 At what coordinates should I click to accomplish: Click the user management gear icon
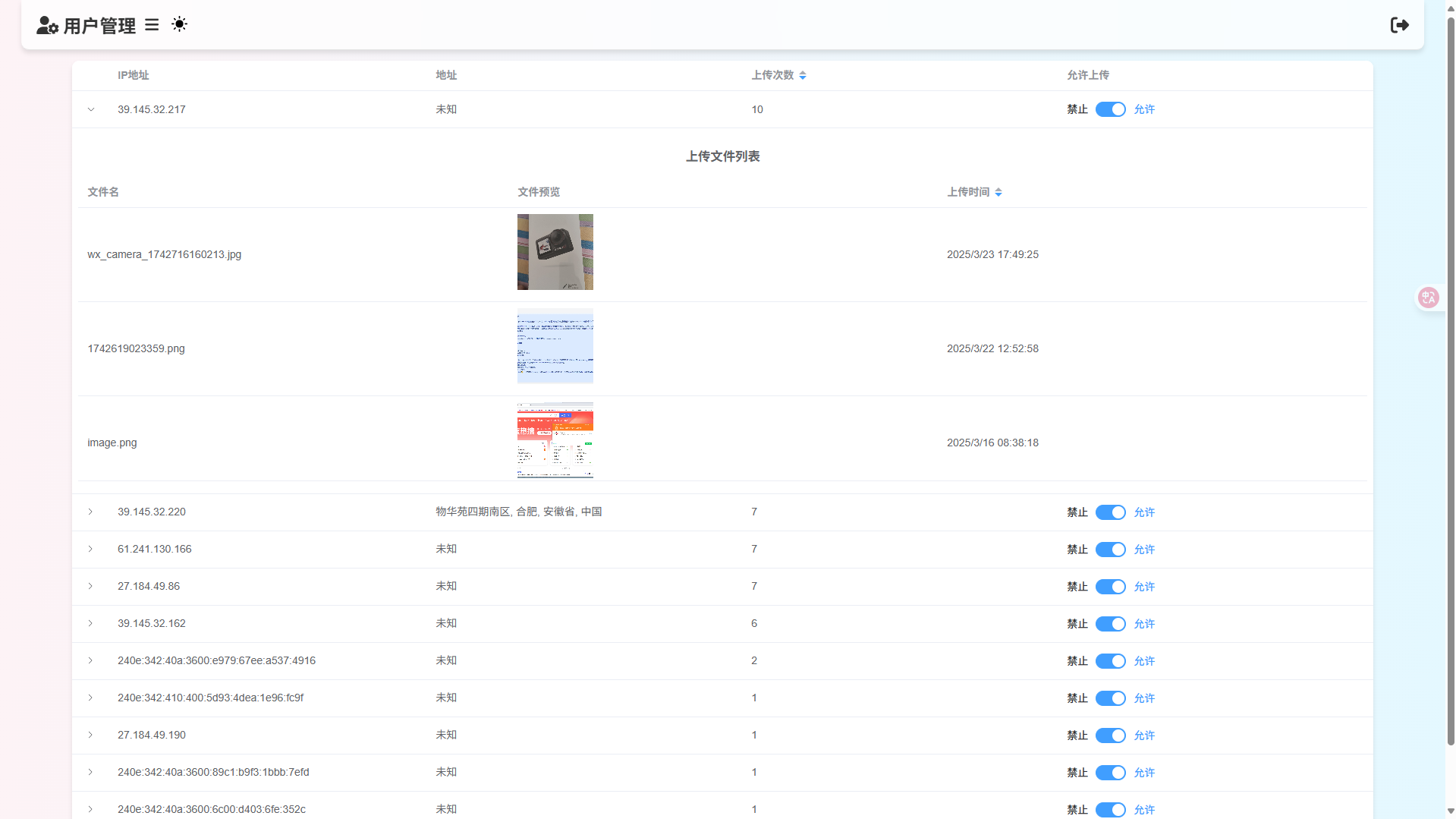coord(47,26)
